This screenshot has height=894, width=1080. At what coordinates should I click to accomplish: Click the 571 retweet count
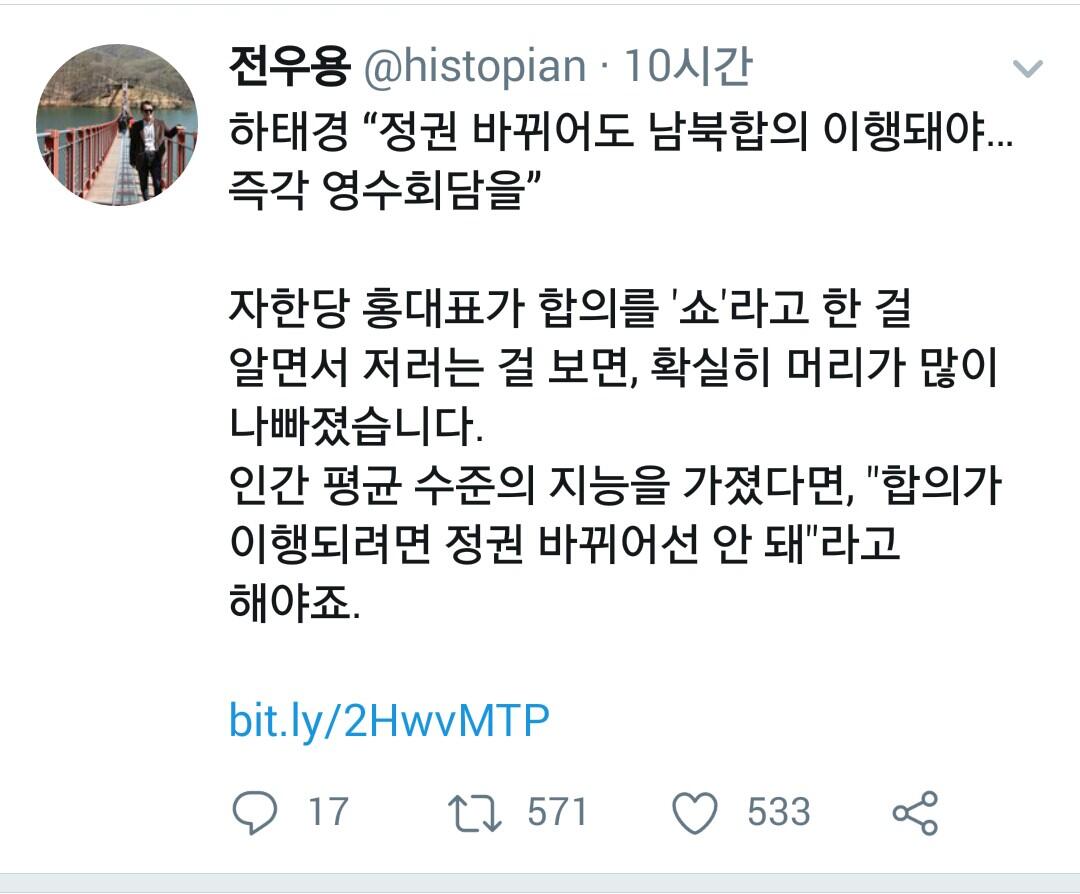pos(557,812)
